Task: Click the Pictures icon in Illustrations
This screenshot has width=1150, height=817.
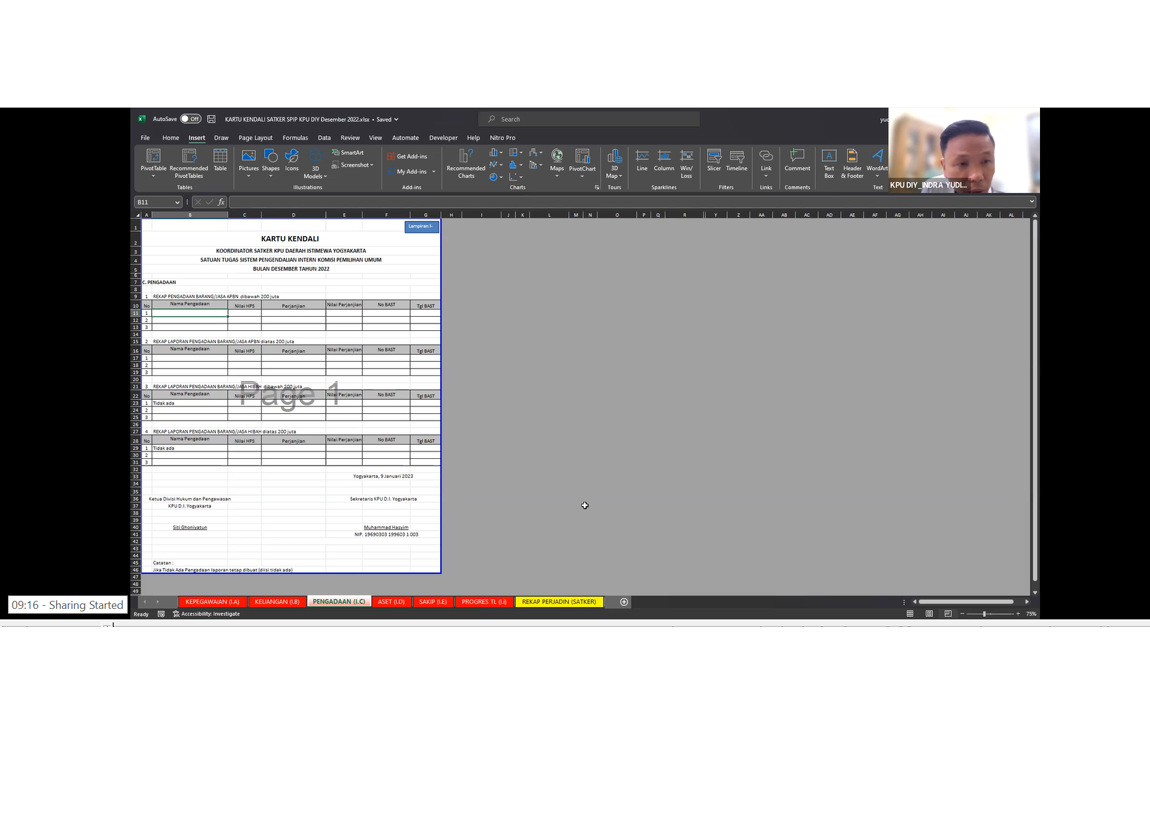Action: click(248, 161)
